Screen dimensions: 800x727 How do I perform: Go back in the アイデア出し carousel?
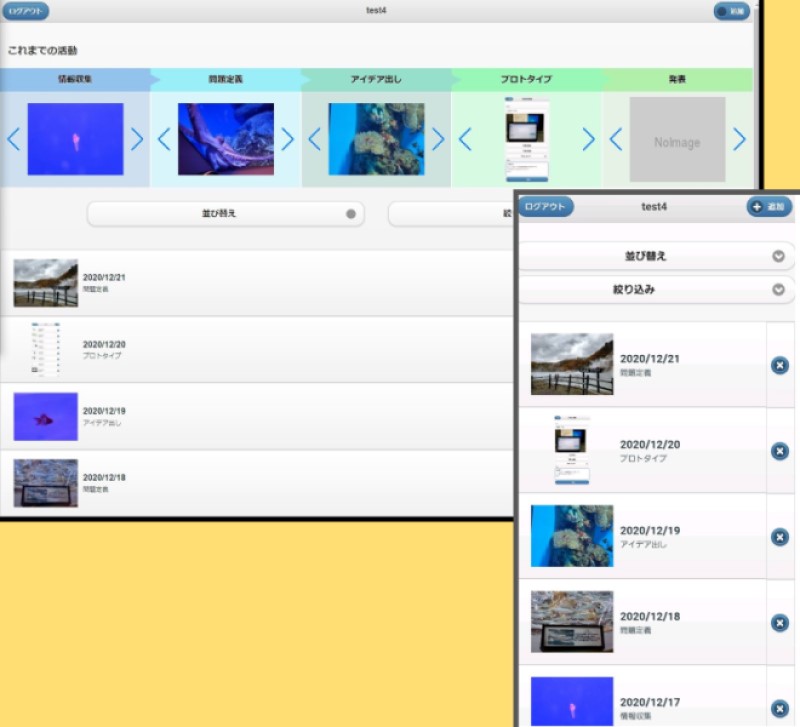[314, 139]
